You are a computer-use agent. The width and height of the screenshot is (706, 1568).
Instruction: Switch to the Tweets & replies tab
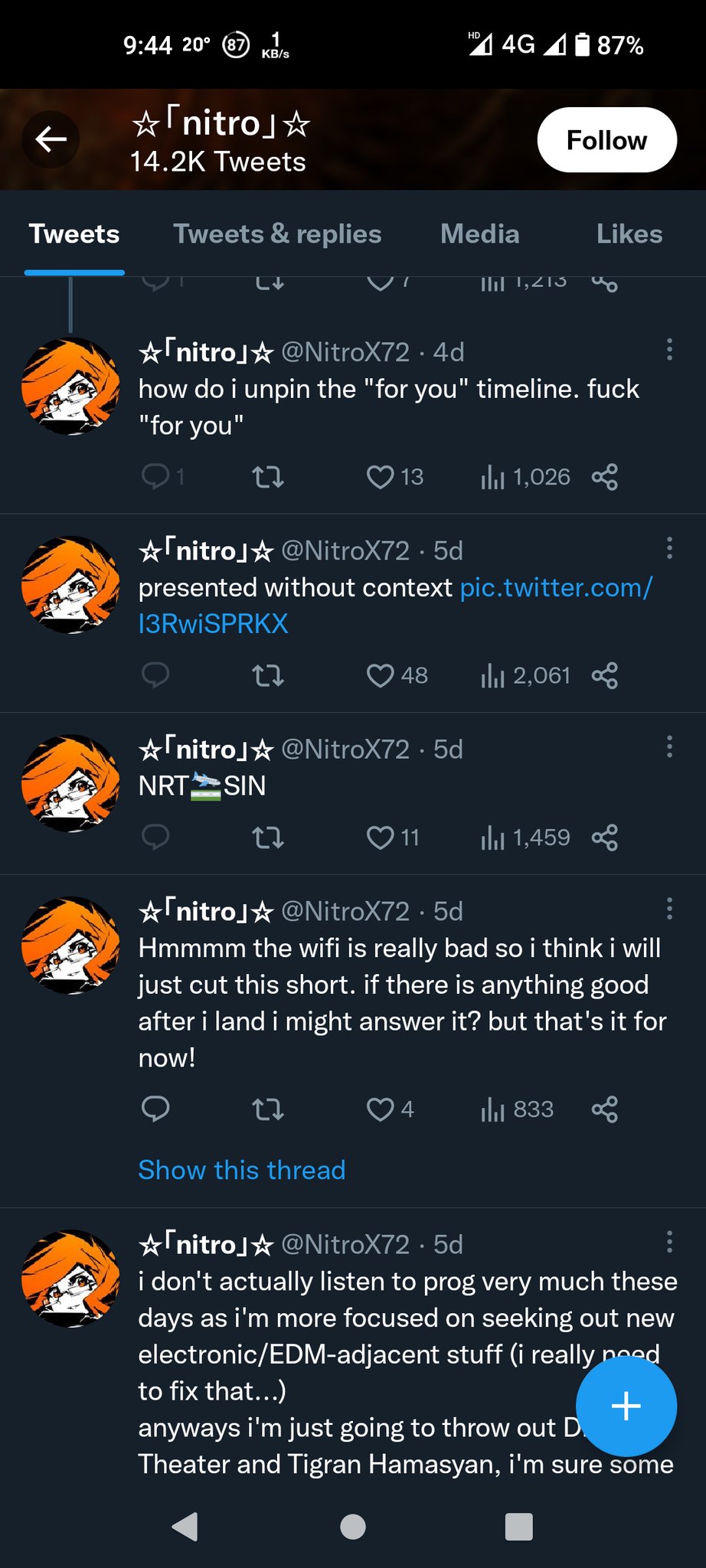pos(277,234)
